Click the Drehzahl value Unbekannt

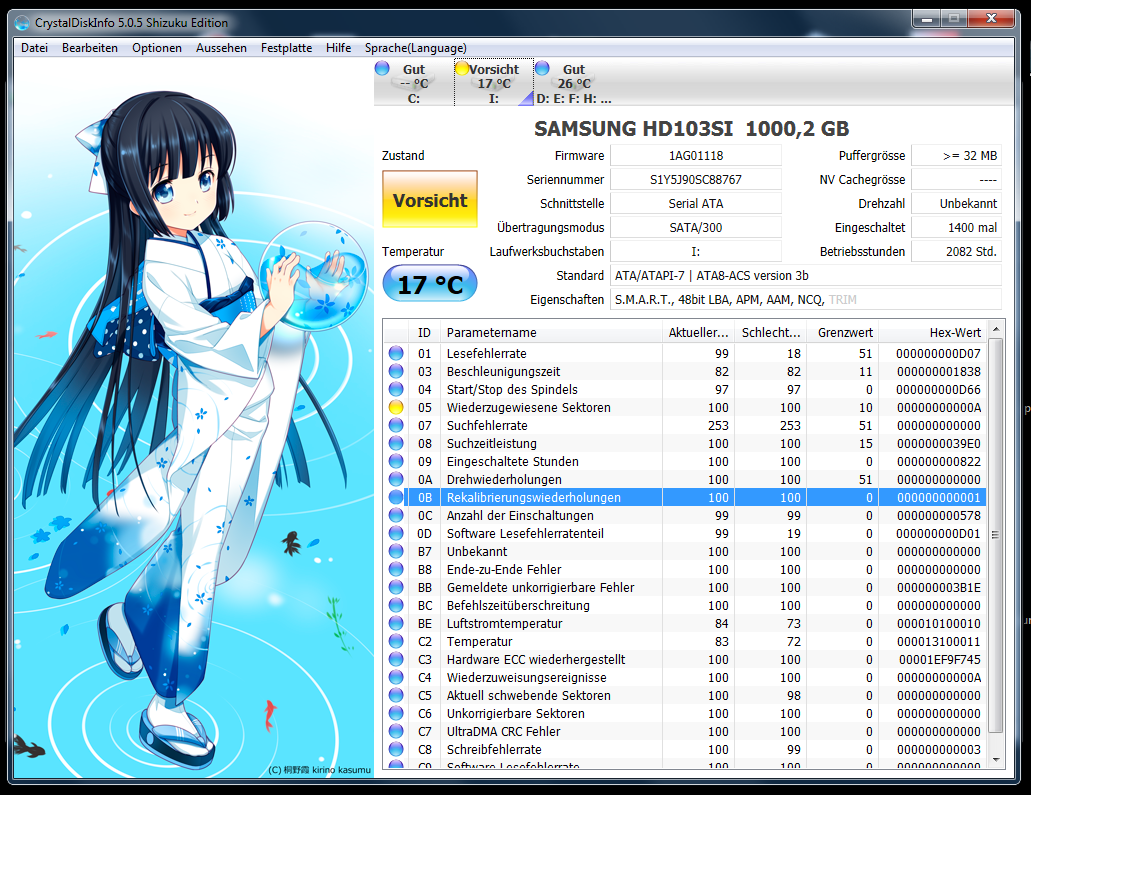coord(956,203)
